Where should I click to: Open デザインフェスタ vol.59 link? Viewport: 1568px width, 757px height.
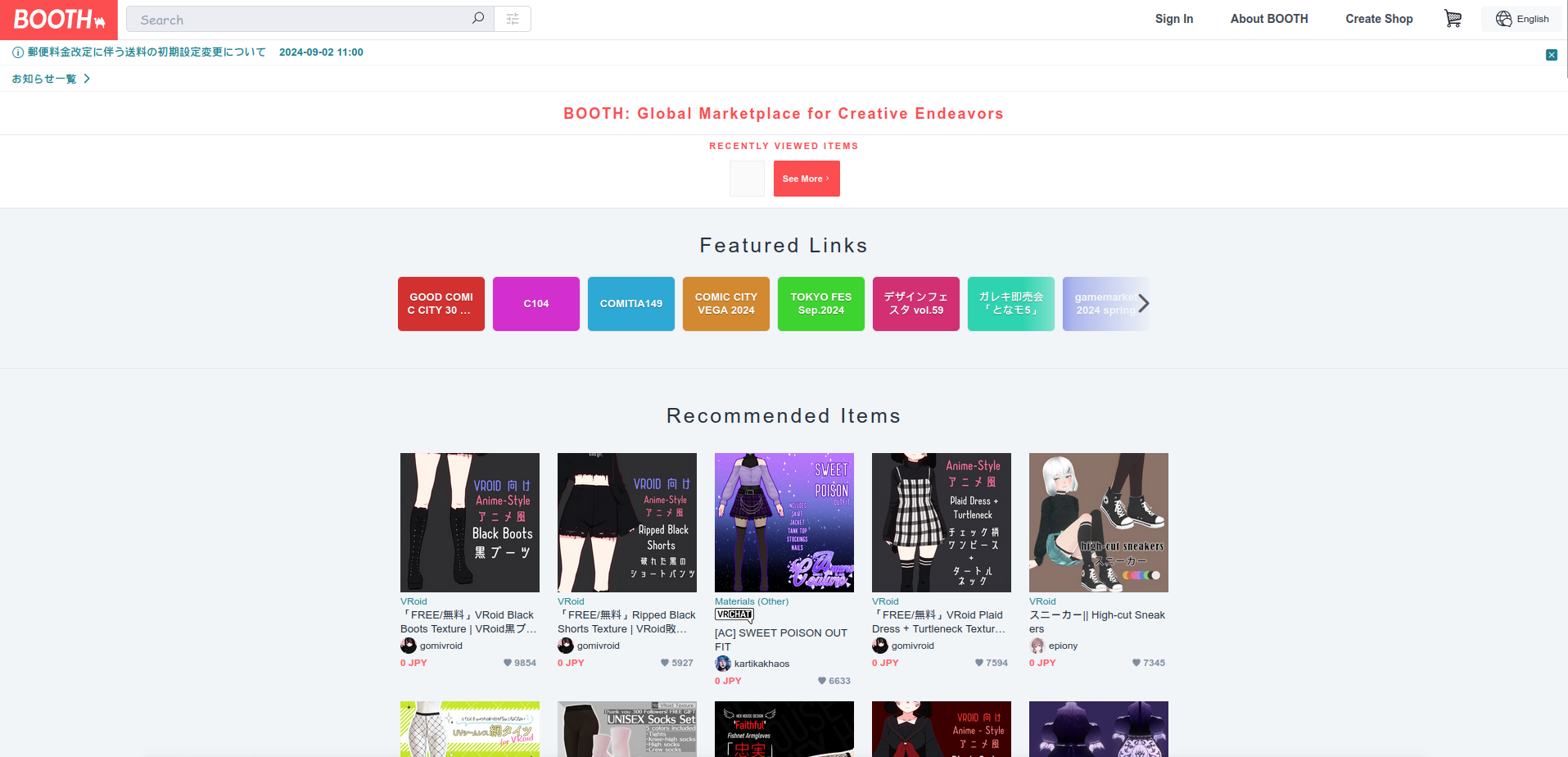[x=916, y=304]
